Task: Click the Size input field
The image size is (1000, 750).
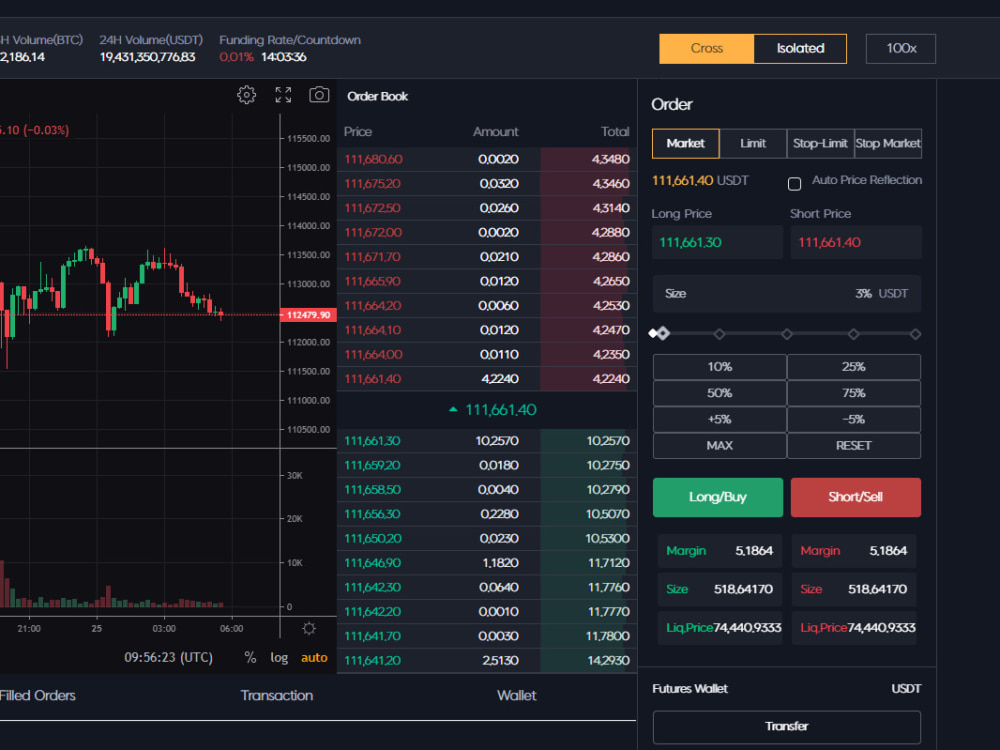Action: click(x=787, y=294)
